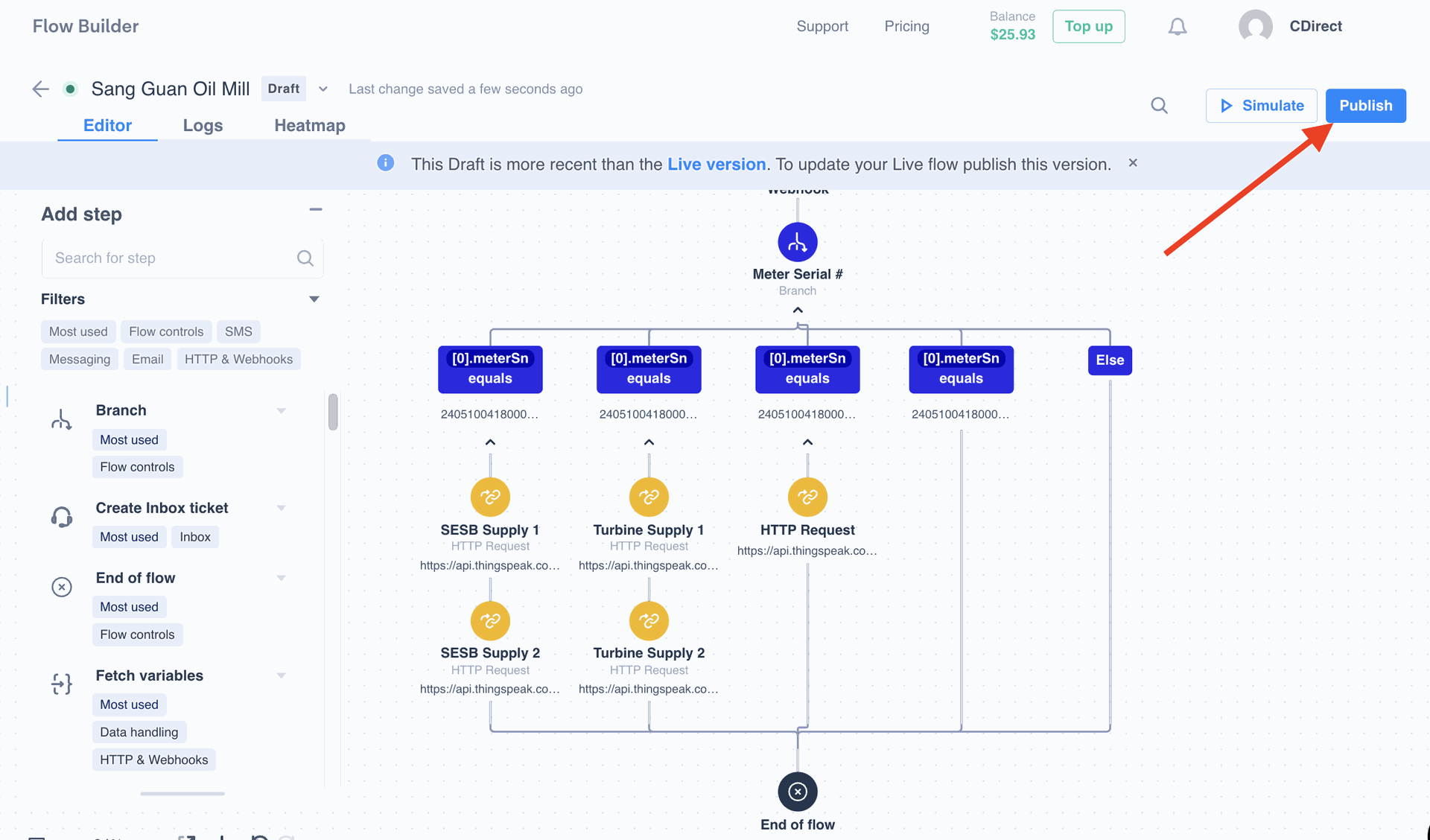1430x840 pixels.
Task: Toggle the Flow controls filter chip
Action: click(165, 331)
